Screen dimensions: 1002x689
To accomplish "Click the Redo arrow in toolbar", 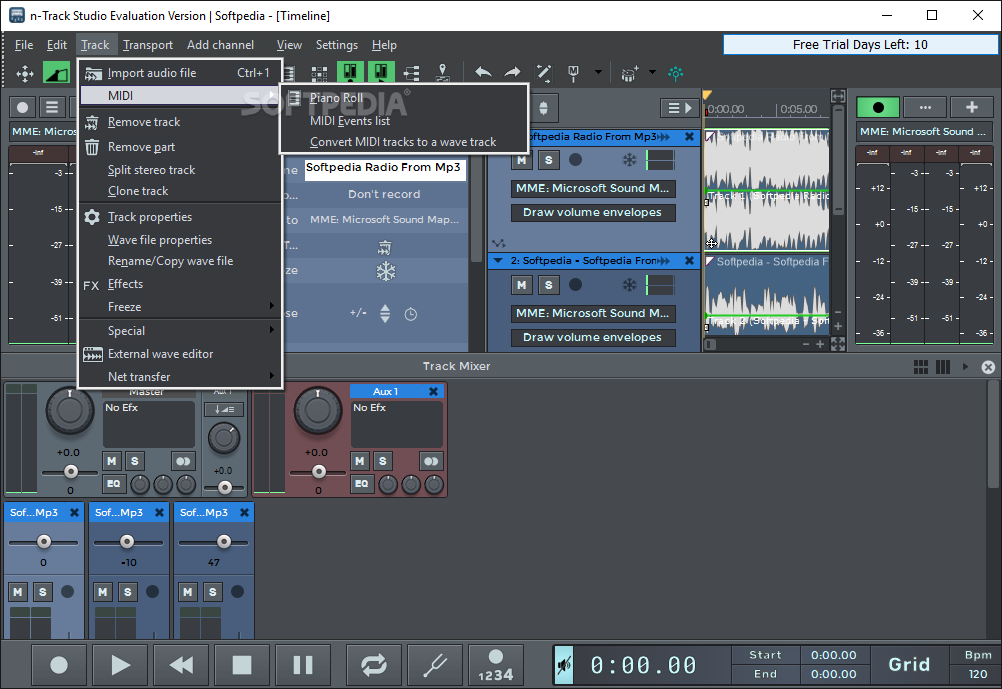I will (513, 73).
